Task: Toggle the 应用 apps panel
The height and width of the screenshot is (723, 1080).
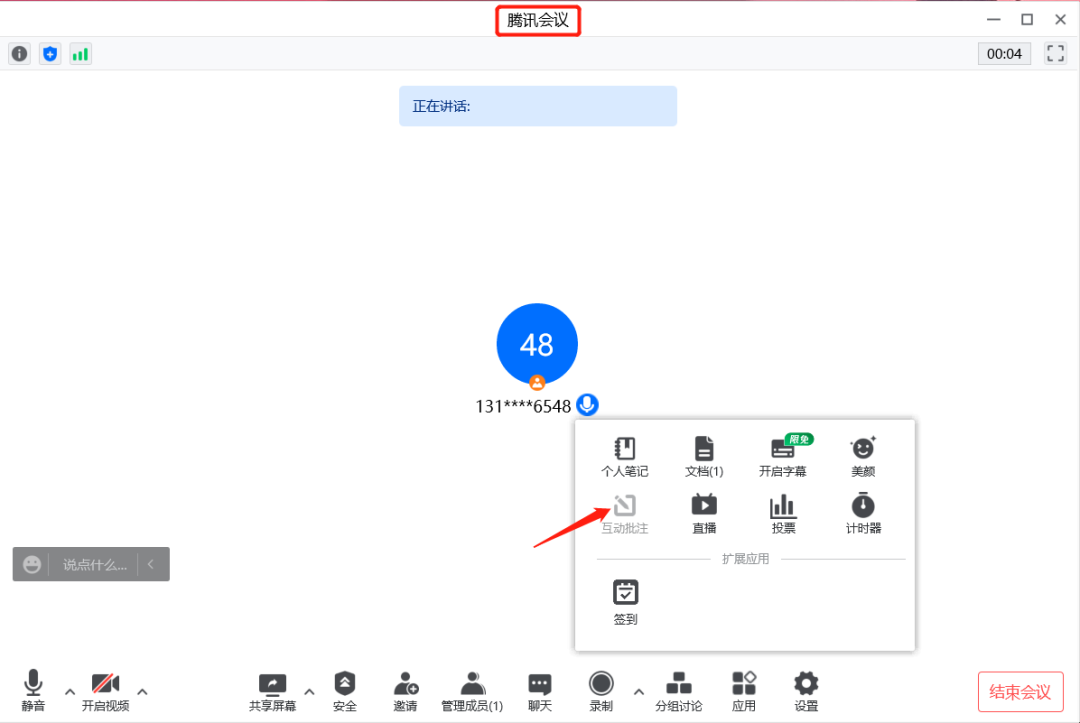Action: 744,691
